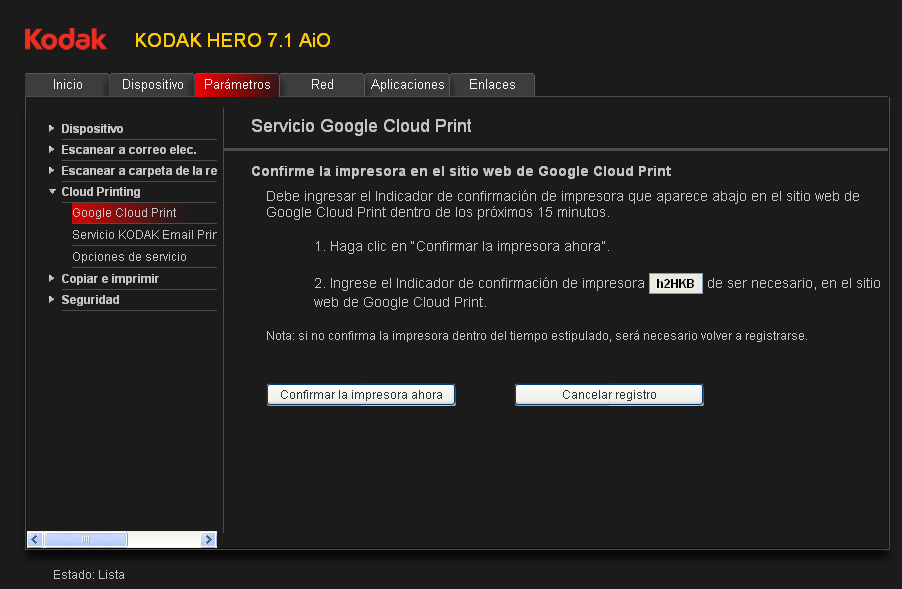Select the Parámetros tab
The height and width of the screenshot is (589, 902).
(237, 85)
